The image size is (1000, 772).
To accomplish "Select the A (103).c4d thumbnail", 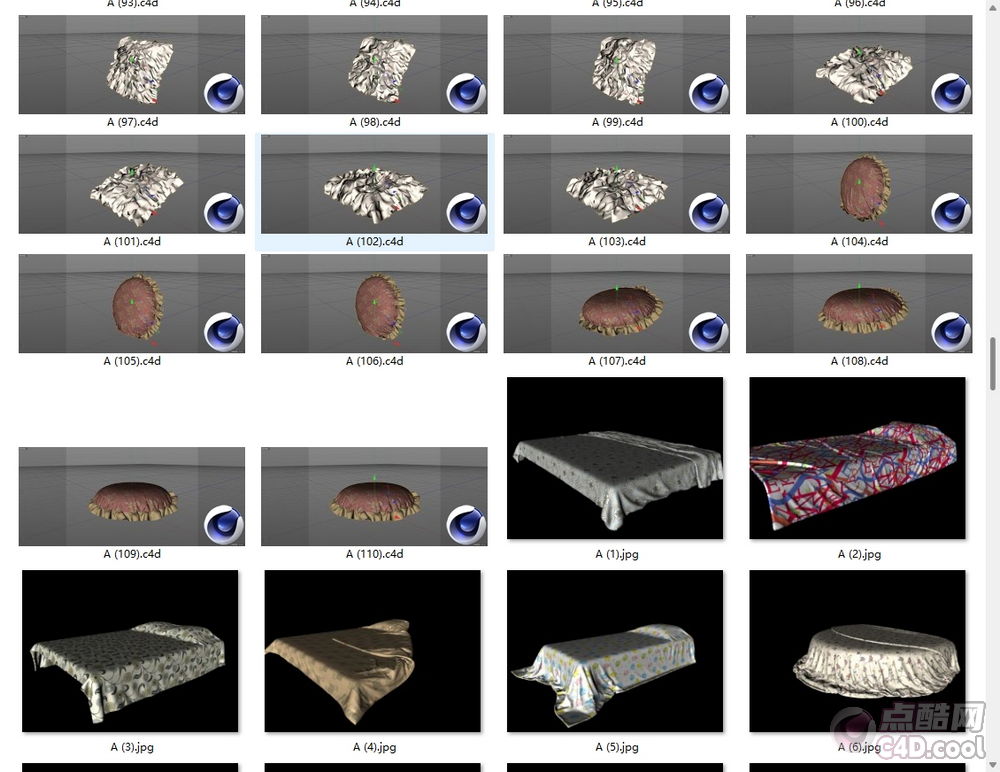I will [x=617, y=184].
